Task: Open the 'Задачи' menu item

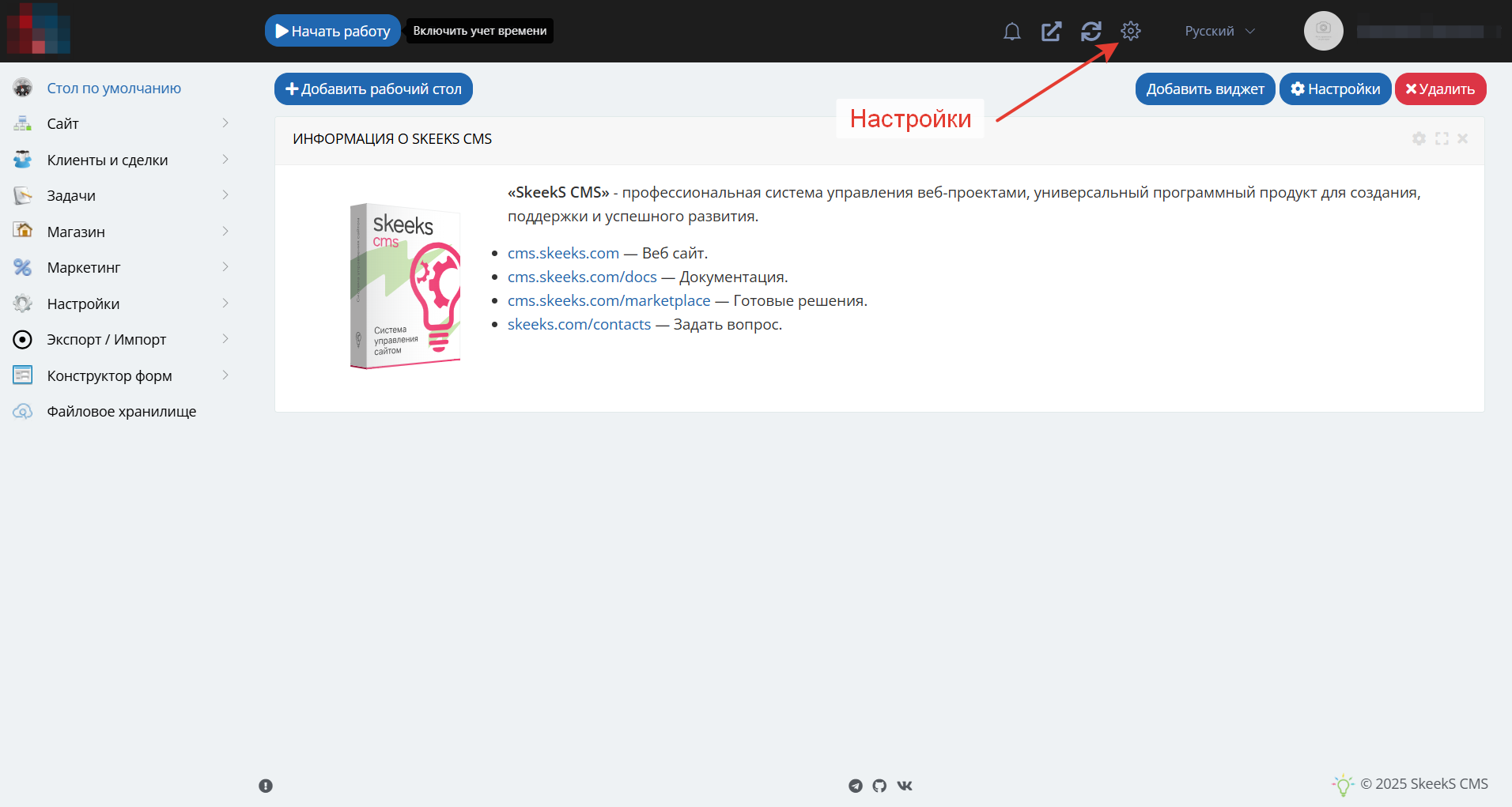Action: 71,195
